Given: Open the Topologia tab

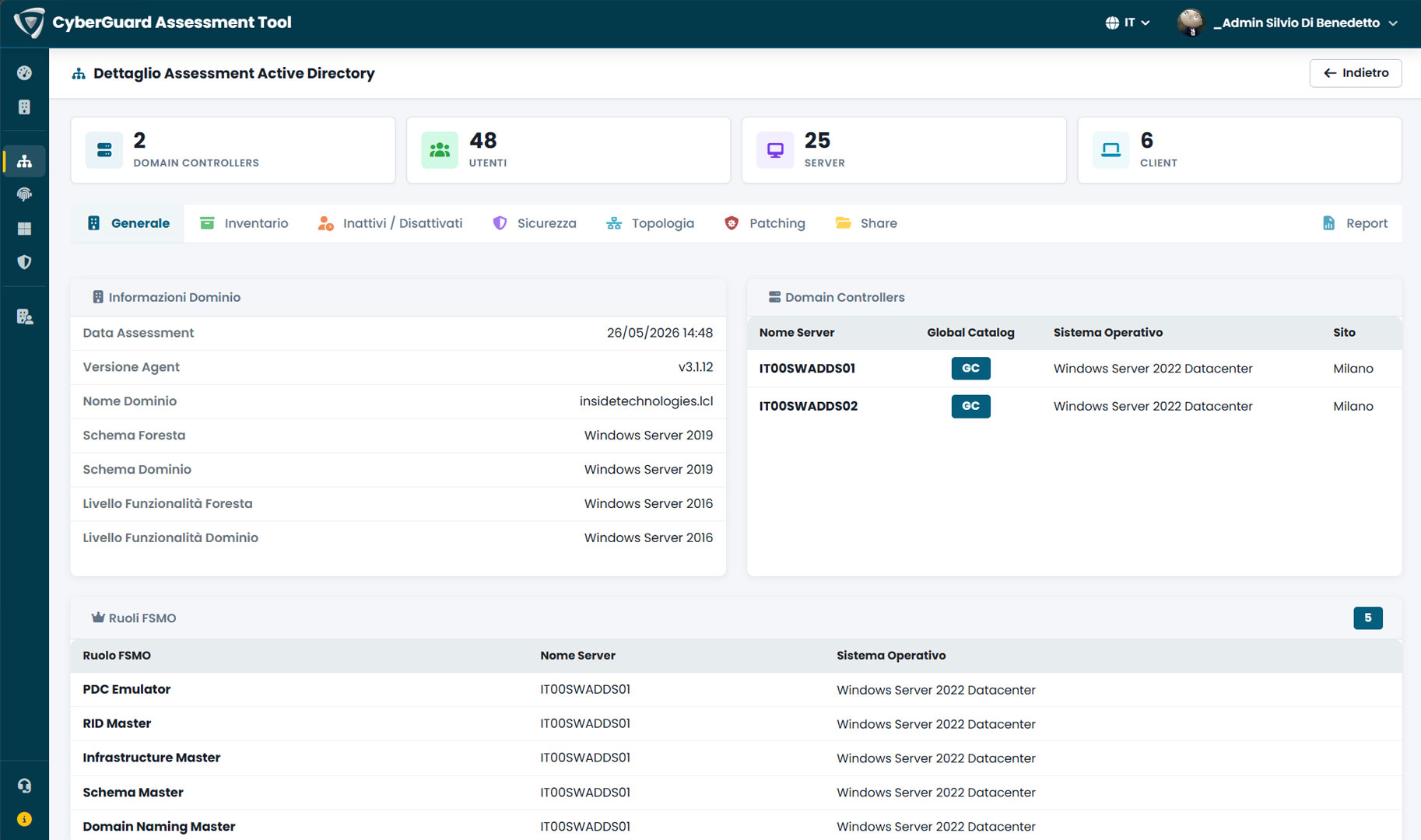Looking at the screenshot, I should (x=650, y=223).
